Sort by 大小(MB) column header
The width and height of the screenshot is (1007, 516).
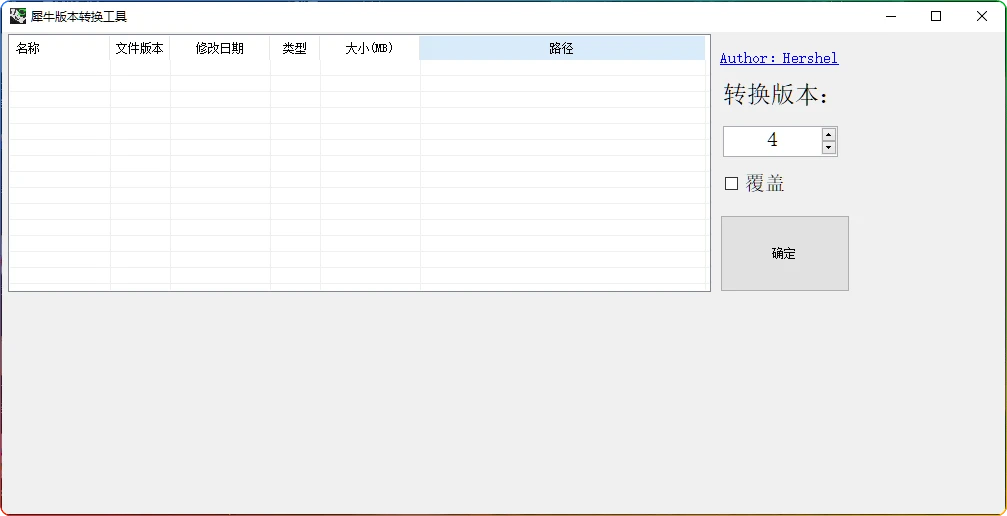(370, 48)
